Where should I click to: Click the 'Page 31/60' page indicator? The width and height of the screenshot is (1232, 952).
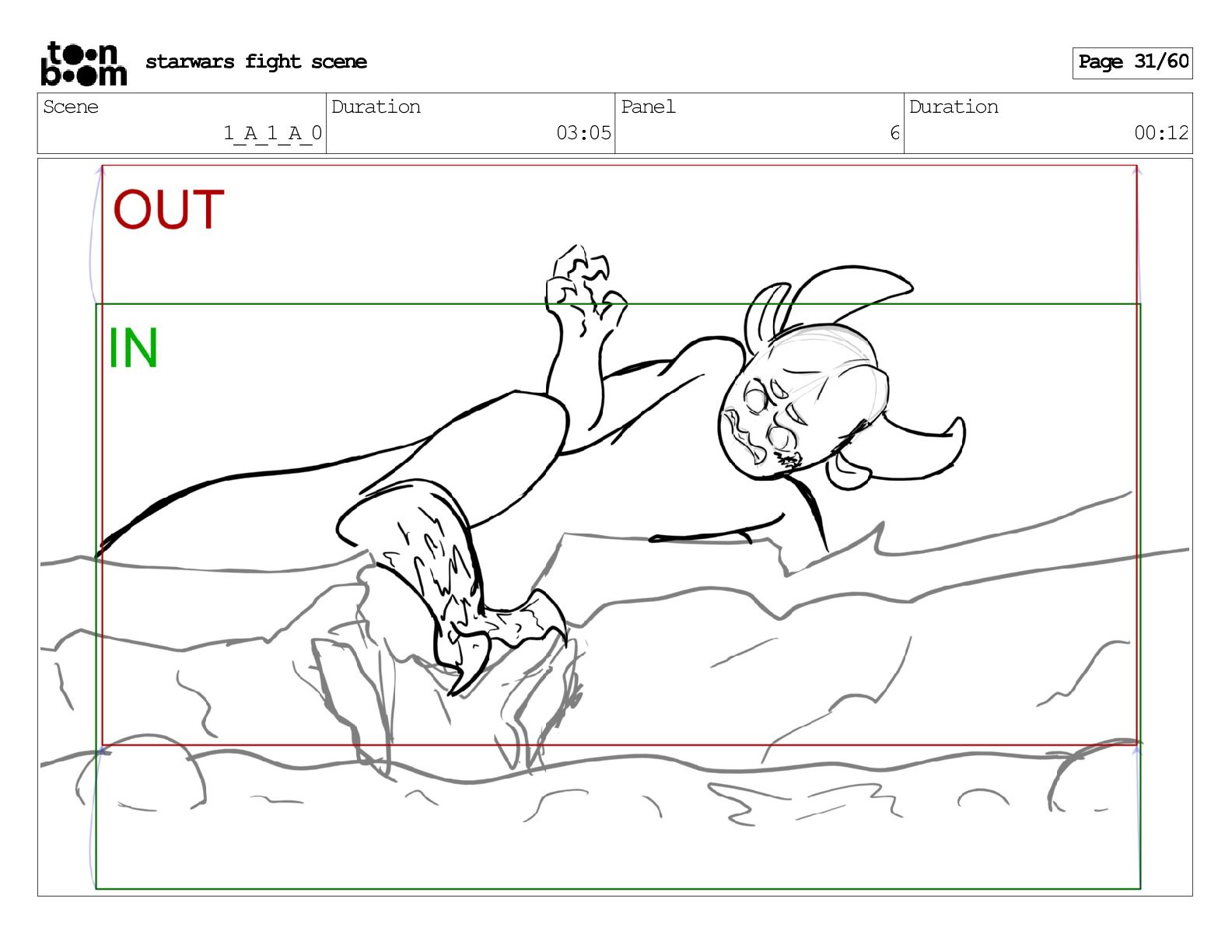[x=1132, y=62]
